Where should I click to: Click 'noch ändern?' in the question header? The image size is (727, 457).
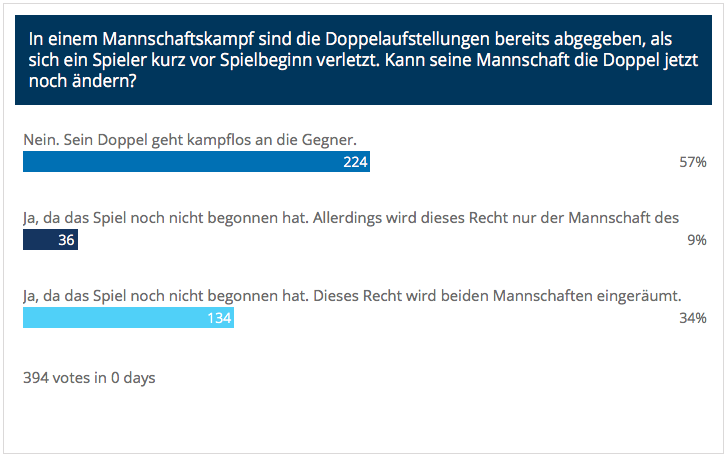83,81
